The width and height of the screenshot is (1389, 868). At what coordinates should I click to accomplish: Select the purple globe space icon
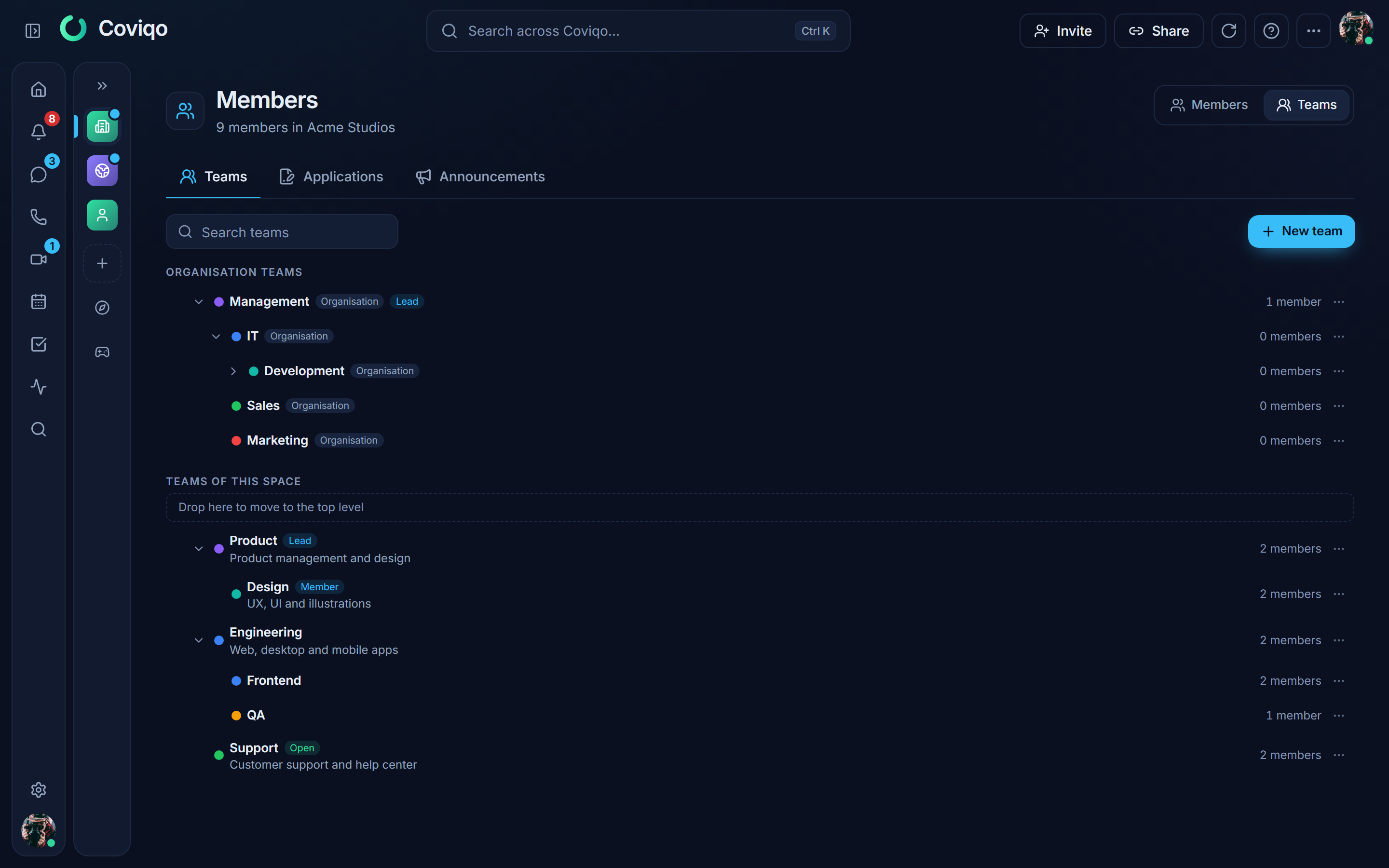click(x=102, y=171)
